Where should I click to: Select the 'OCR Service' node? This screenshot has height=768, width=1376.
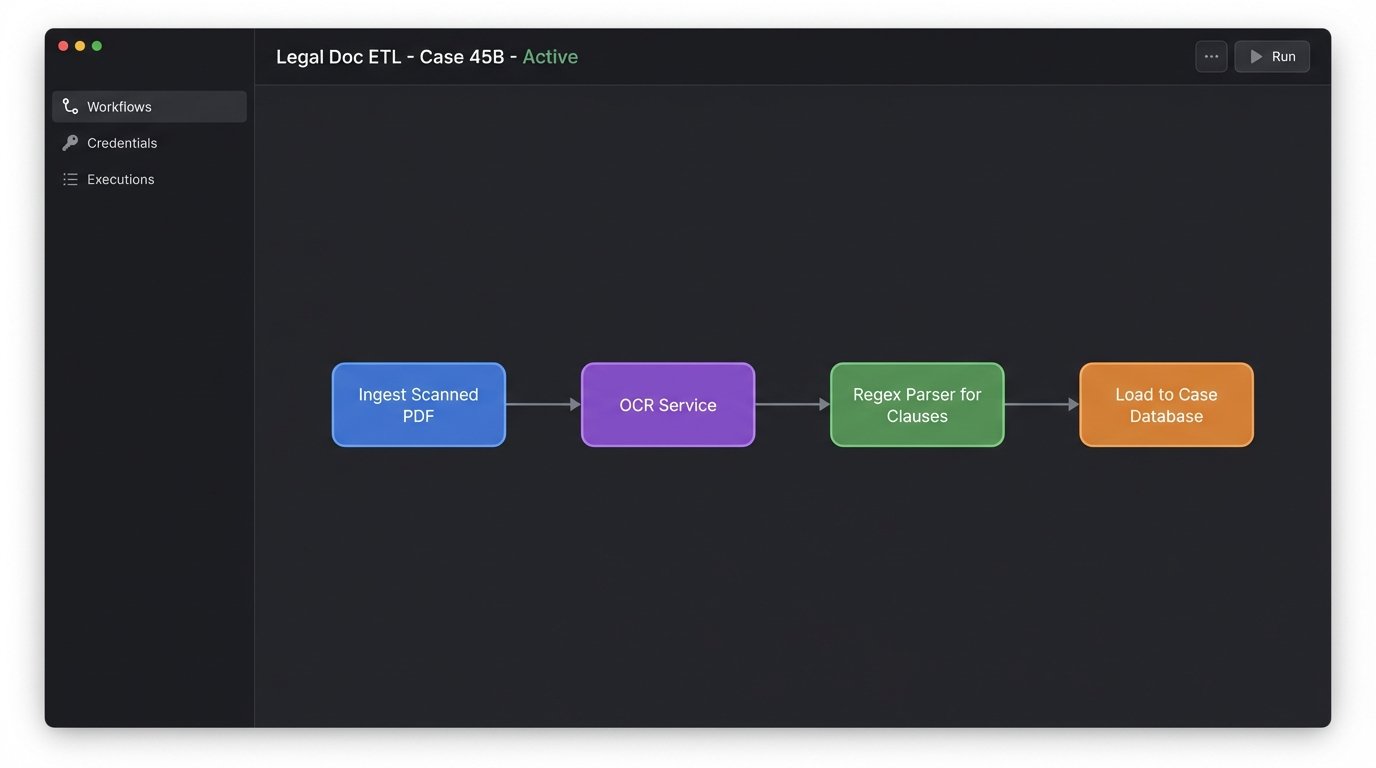667,404
